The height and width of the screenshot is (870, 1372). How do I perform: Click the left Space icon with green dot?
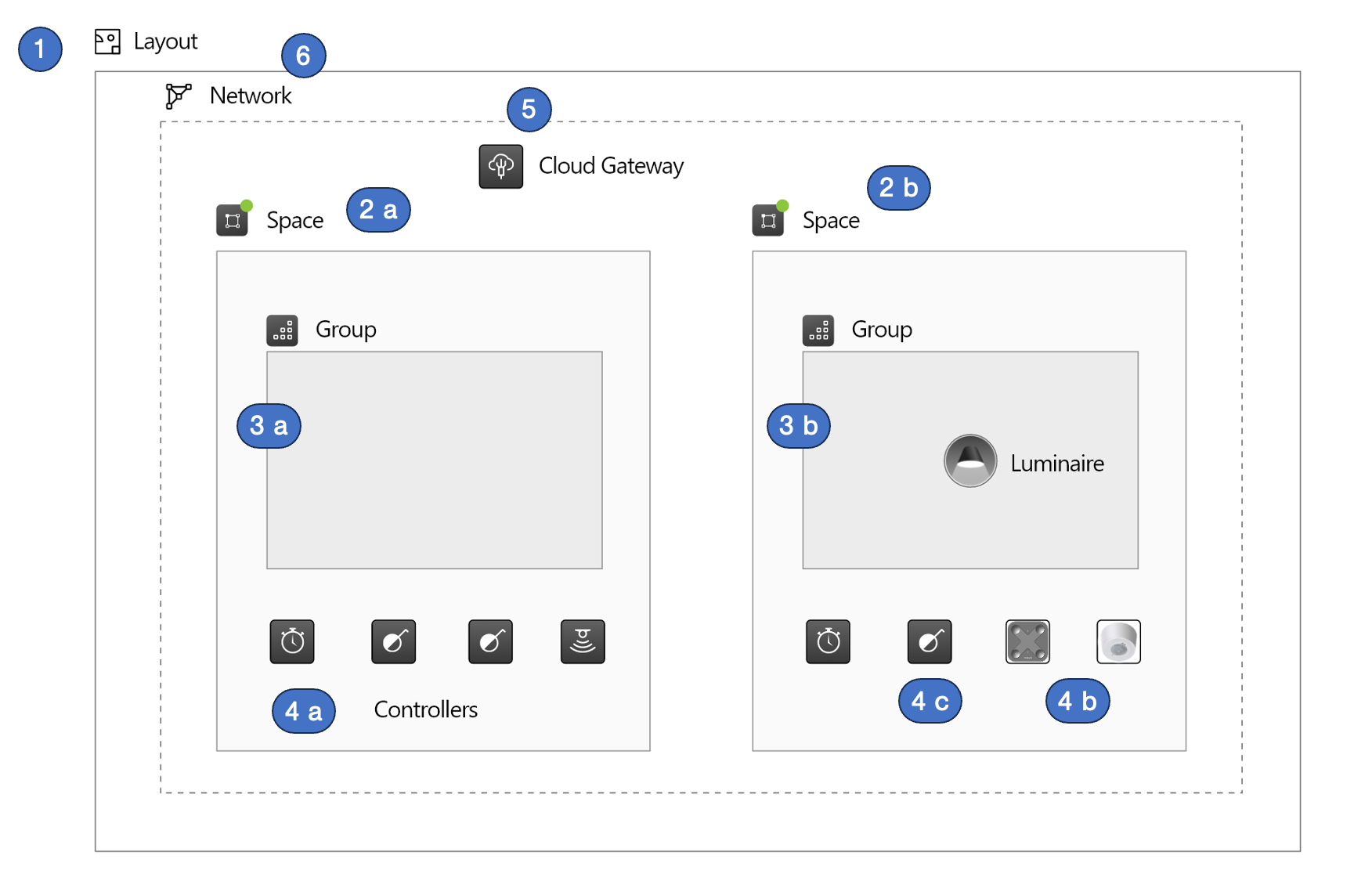(233, 218)
